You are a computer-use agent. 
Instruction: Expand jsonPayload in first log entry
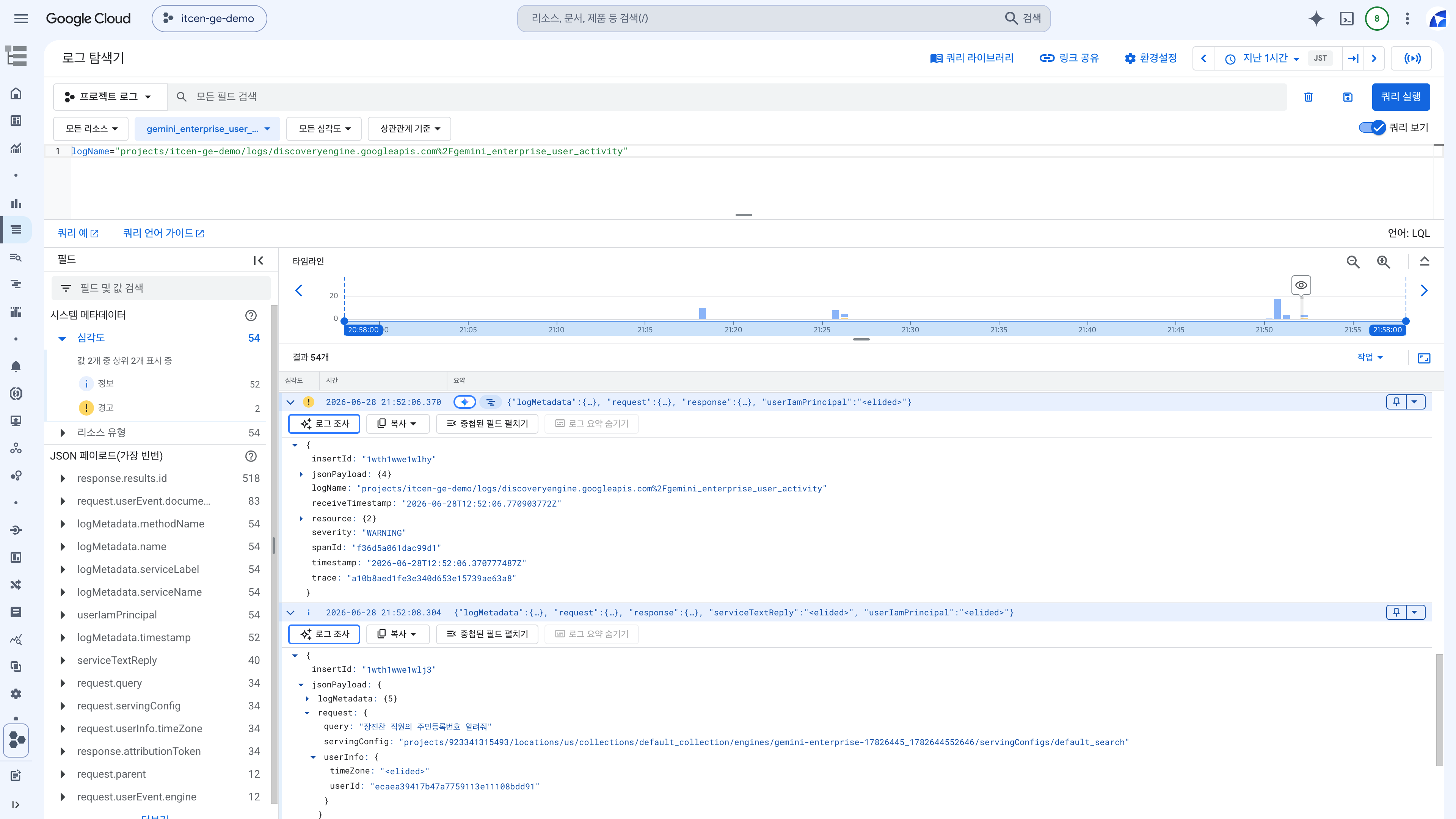click(x=301, y=474)
